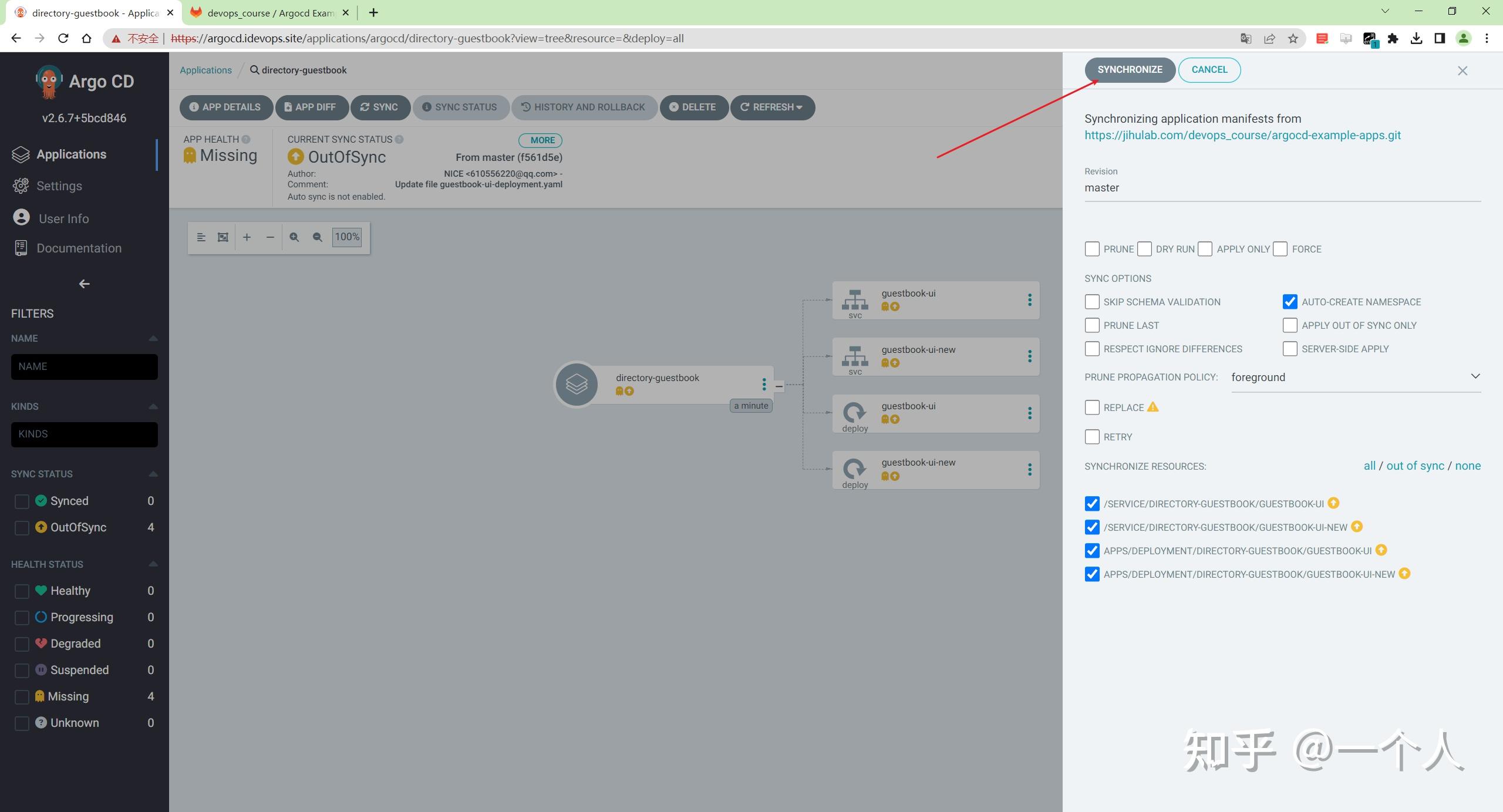Edit the Revision field
1503x812 pixels.
click(1282, 188)
